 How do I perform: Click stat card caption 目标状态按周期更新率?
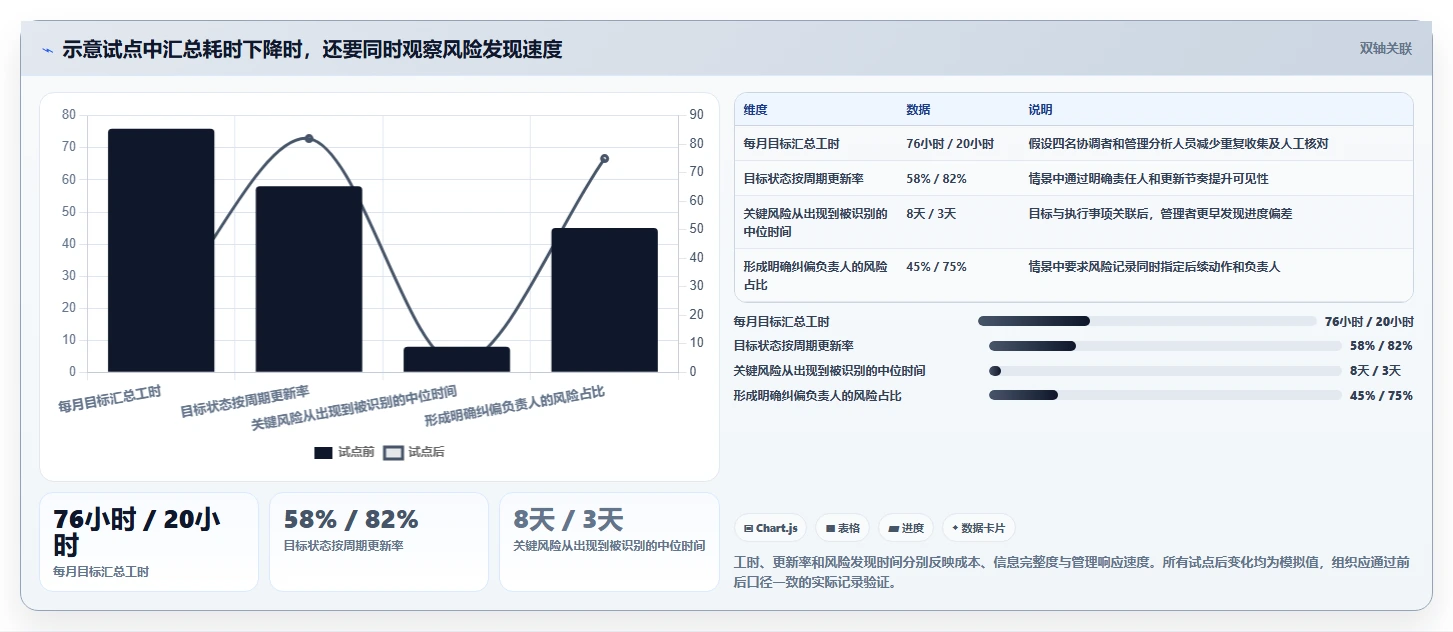[x=343, y=546]
